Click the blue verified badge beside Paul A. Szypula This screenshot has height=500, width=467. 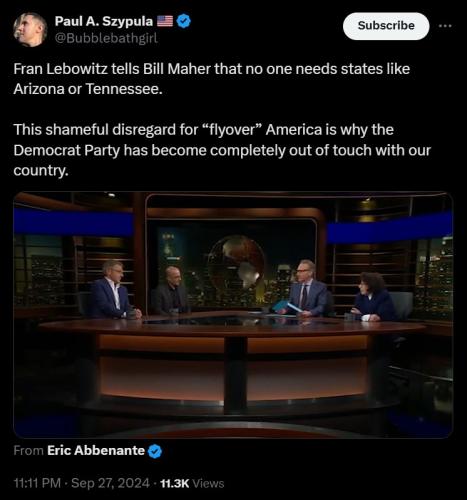184,21
